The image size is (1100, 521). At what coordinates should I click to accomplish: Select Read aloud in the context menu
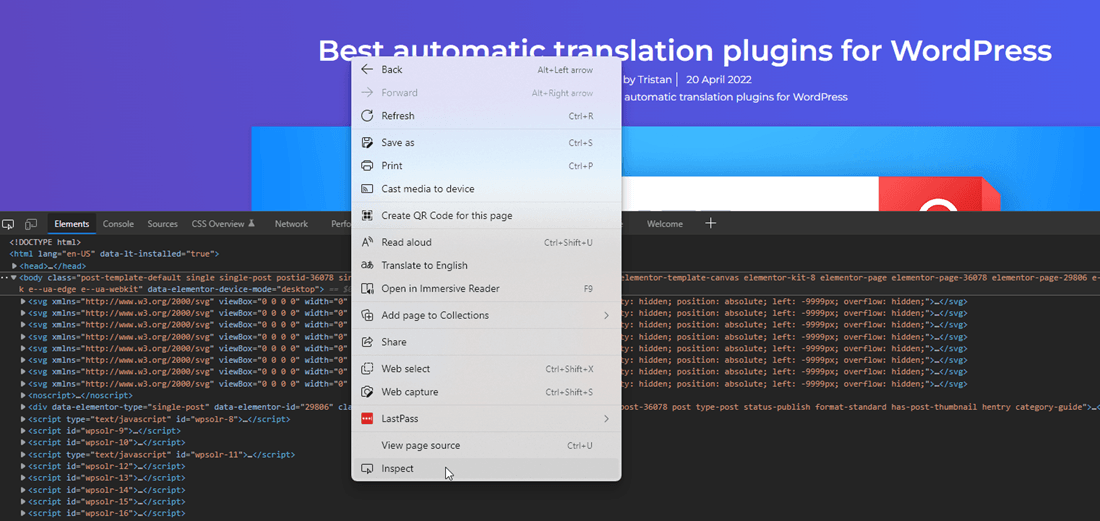(485, 242)
